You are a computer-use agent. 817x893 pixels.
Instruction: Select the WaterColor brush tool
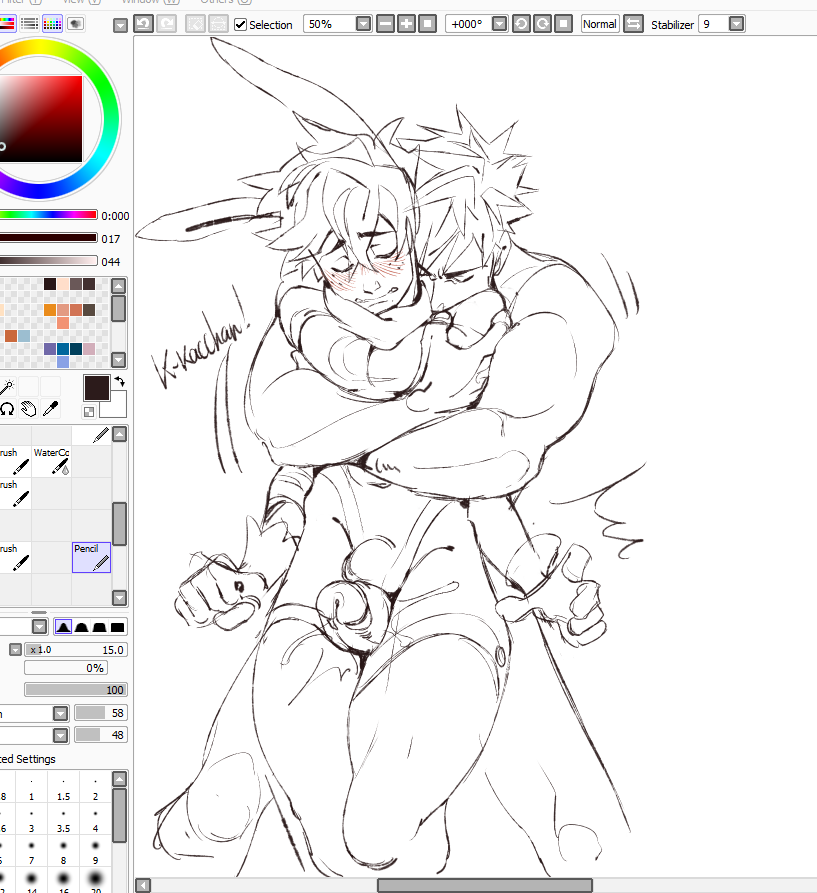(51, 461)
